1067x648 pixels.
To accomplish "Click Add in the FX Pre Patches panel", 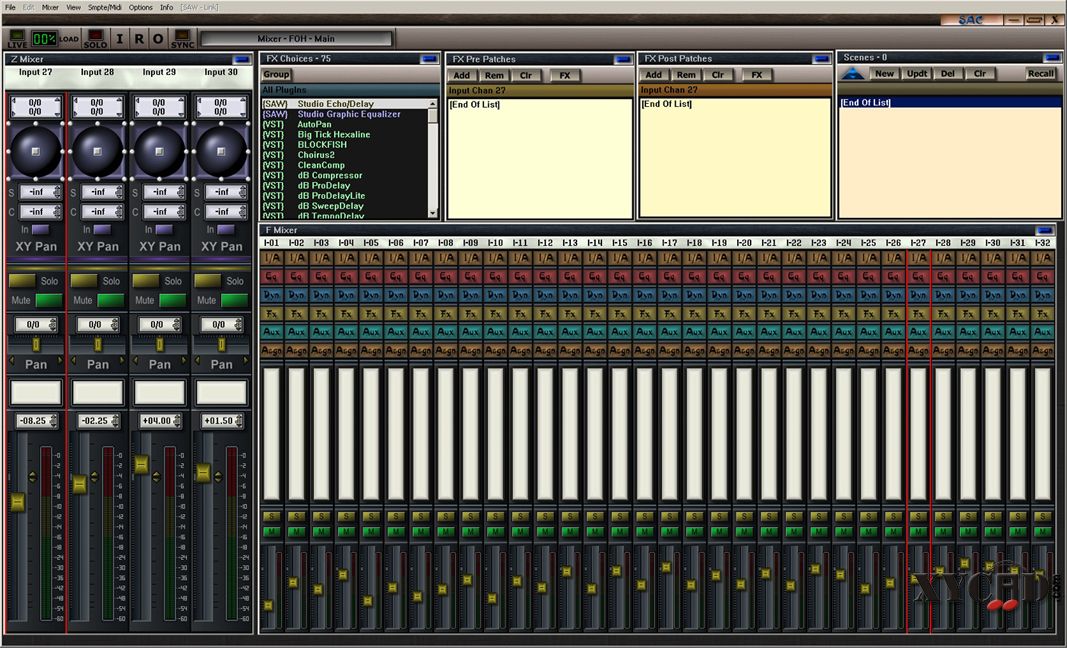I will 461,75.
